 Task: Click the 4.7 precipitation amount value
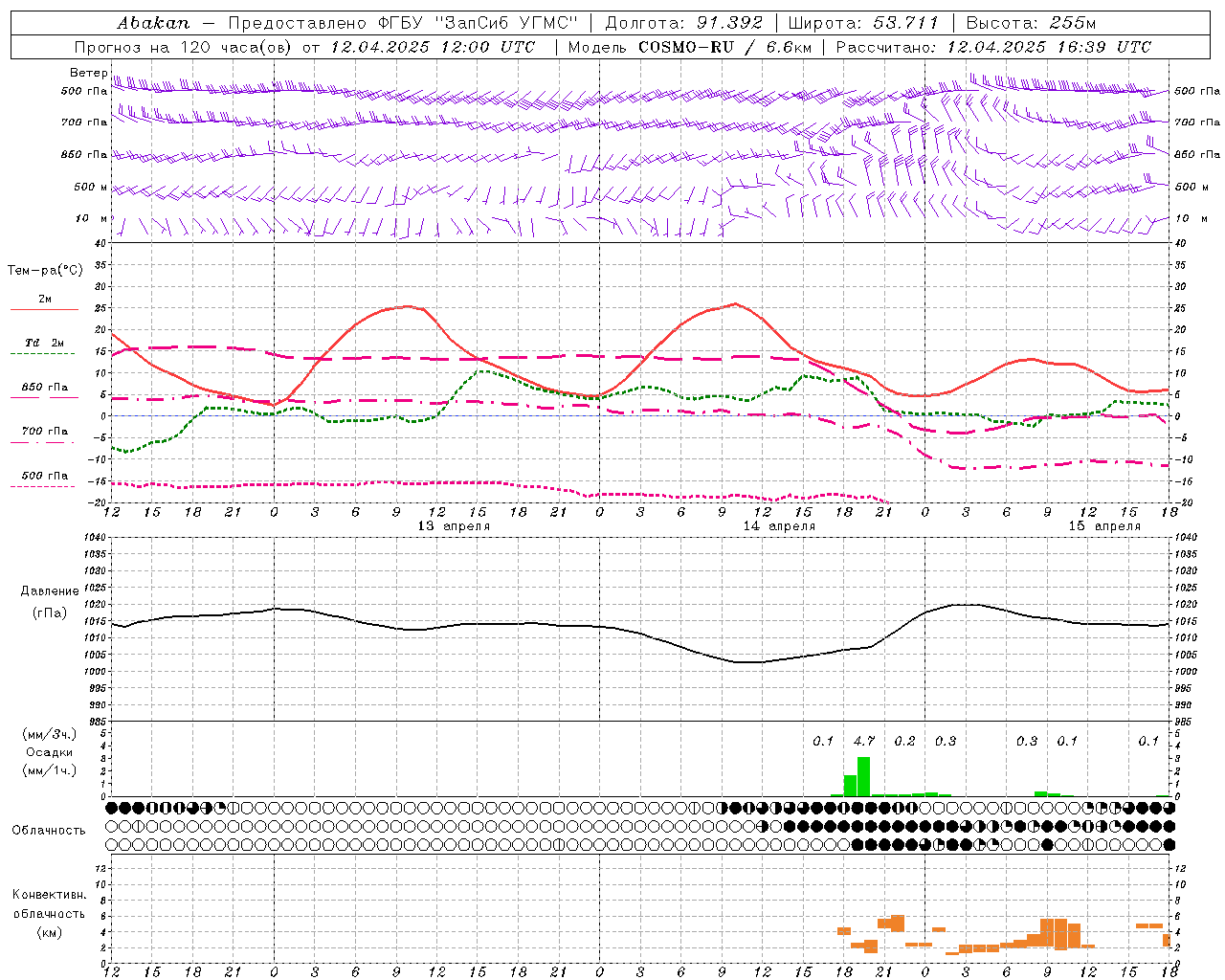(864, 741)
